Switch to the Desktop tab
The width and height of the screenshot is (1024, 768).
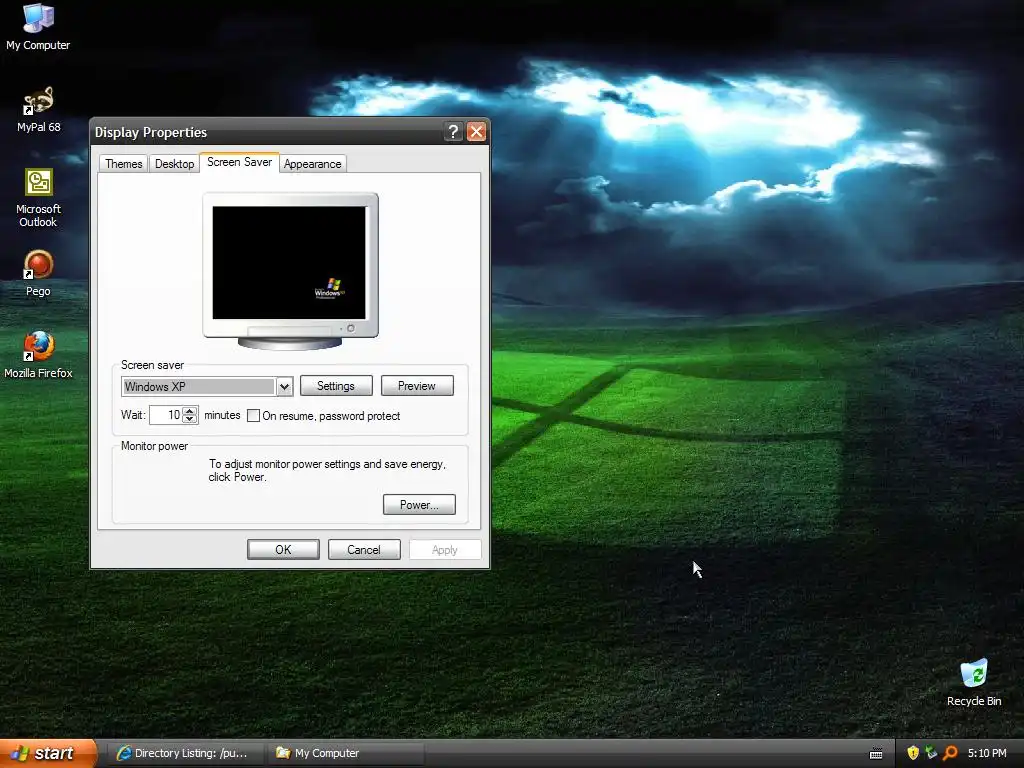(174, 163)
